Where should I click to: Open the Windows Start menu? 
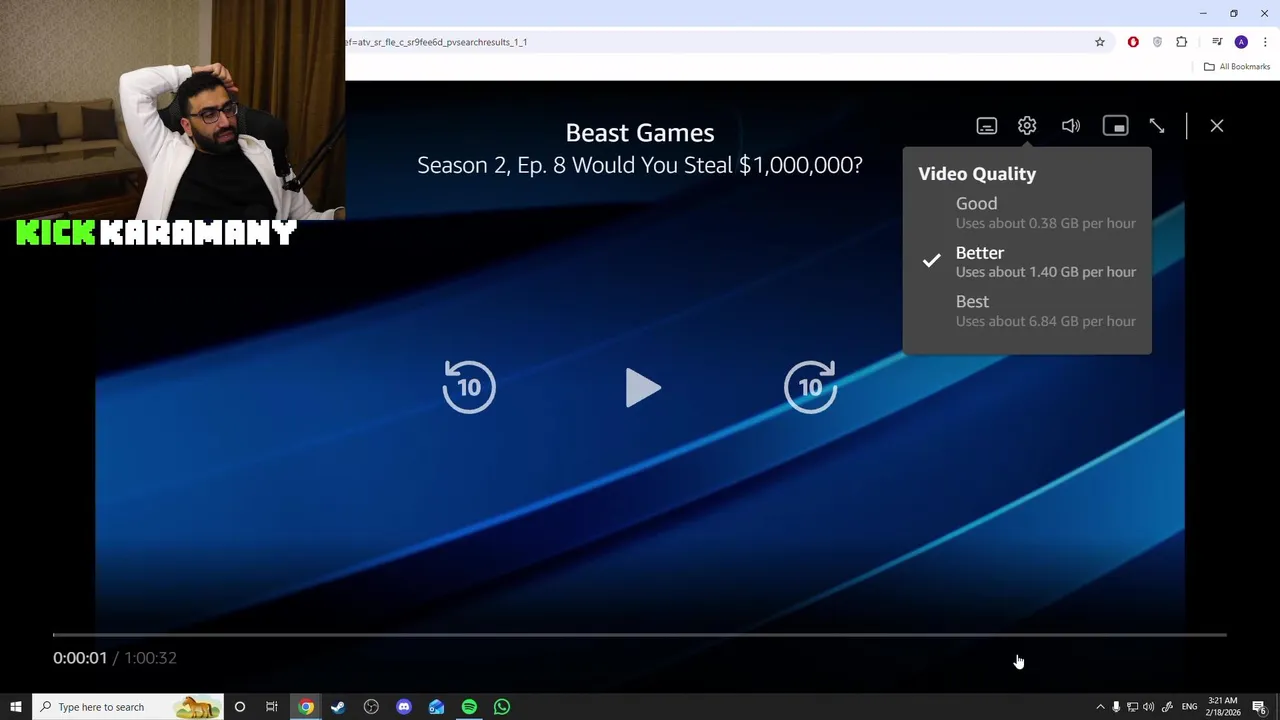pos(16,707)
